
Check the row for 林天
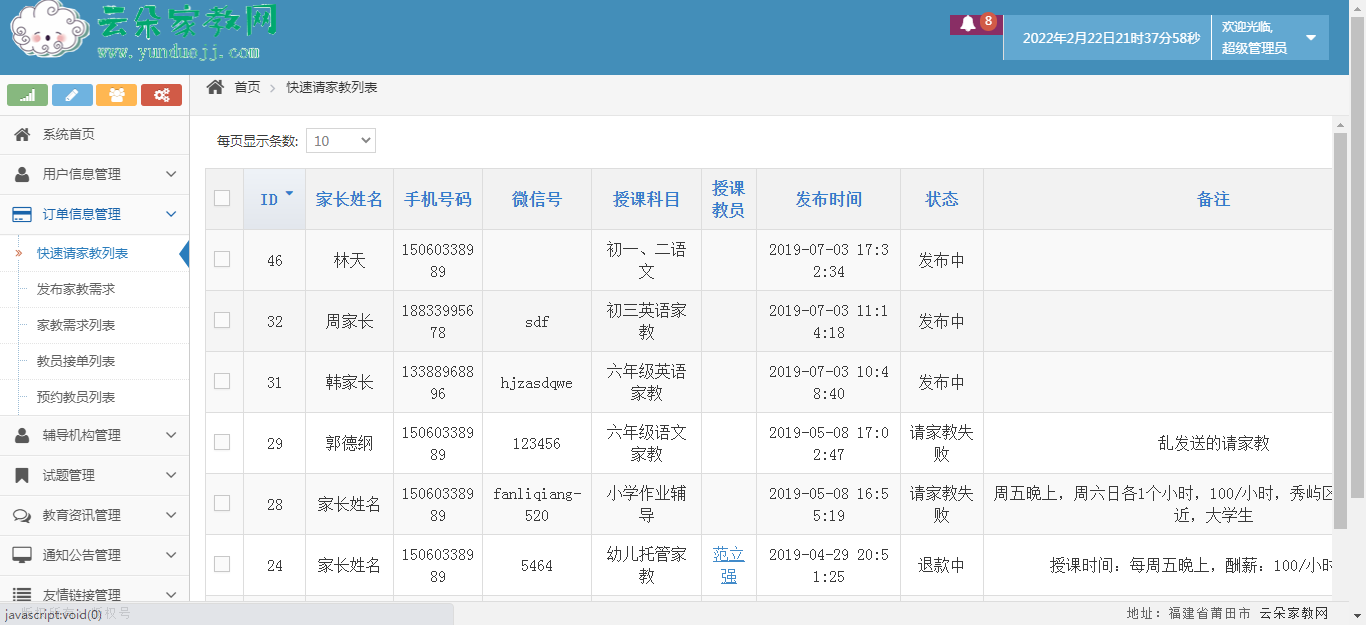tap(222, 259)
